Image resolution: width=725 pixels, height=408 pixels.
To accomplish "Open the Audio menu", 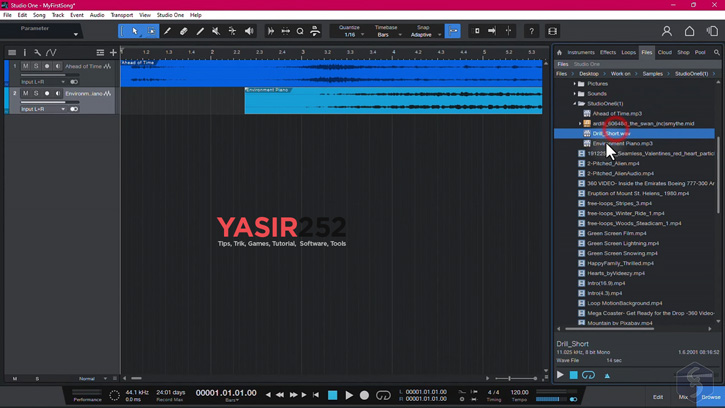I will 97,15.
